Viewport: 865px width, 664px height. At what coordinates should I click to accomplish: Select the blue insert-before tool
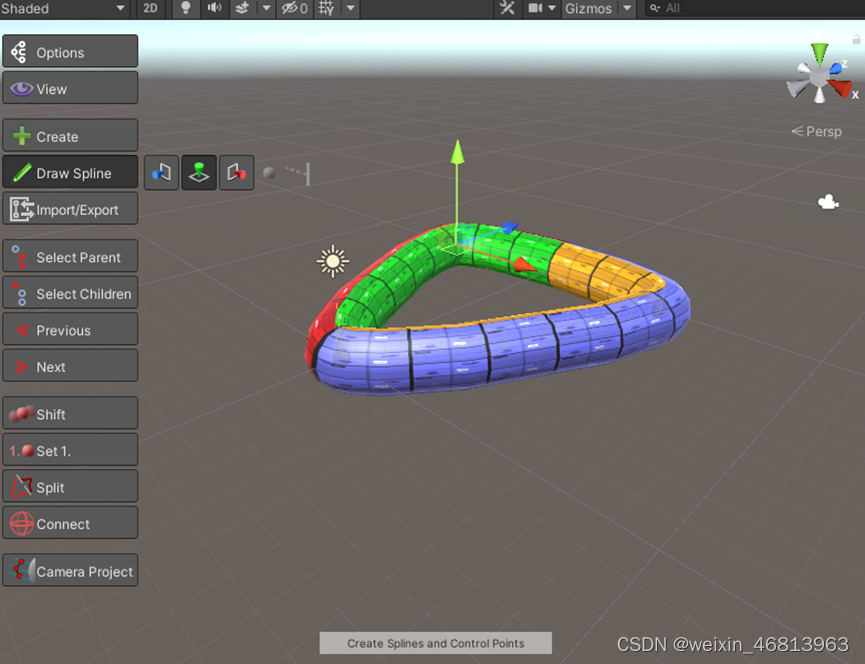161,172
